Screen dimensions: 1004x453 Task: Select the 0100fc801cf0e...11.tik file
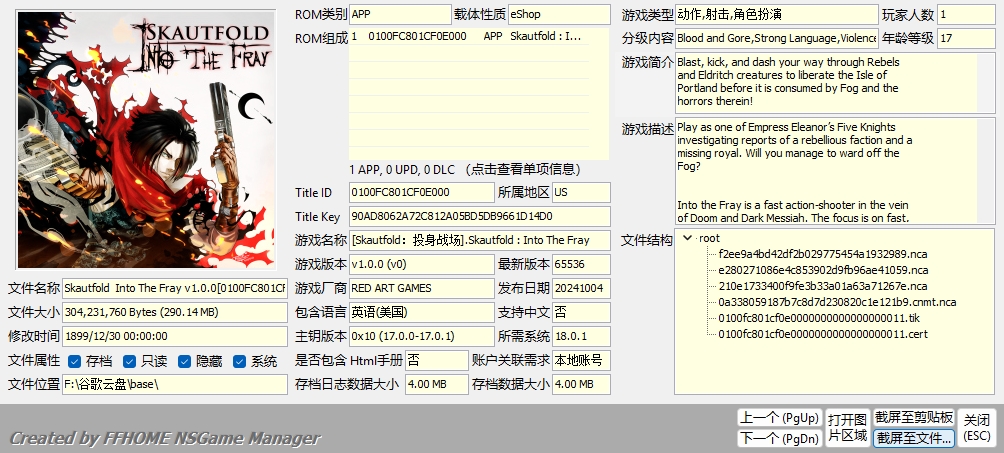[819, 318]
